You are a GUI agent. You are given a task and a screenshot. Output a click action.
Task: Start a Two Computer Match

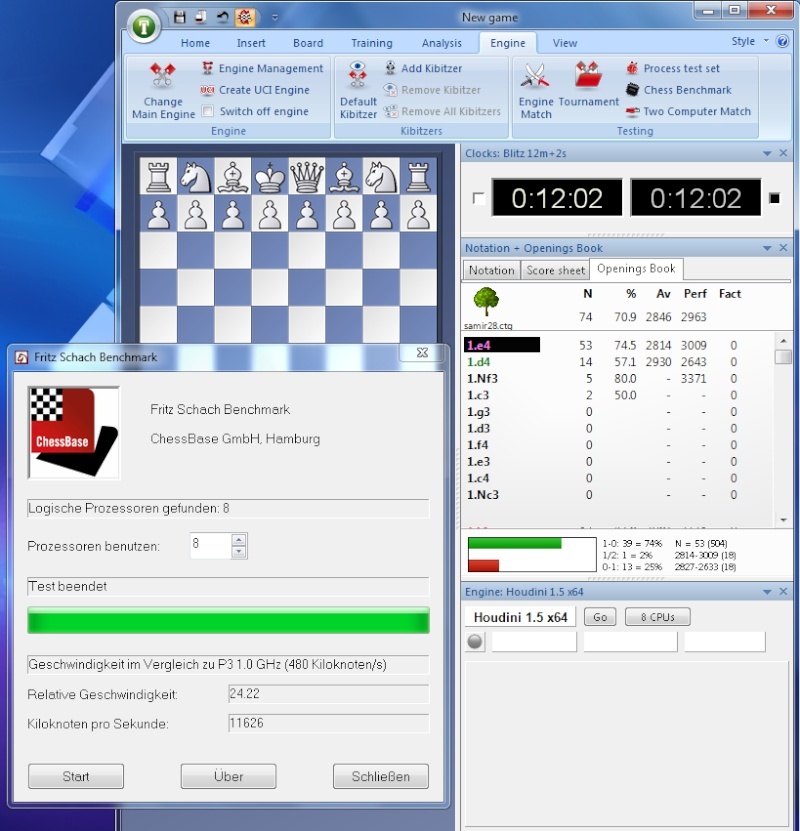tap(688, 111)
